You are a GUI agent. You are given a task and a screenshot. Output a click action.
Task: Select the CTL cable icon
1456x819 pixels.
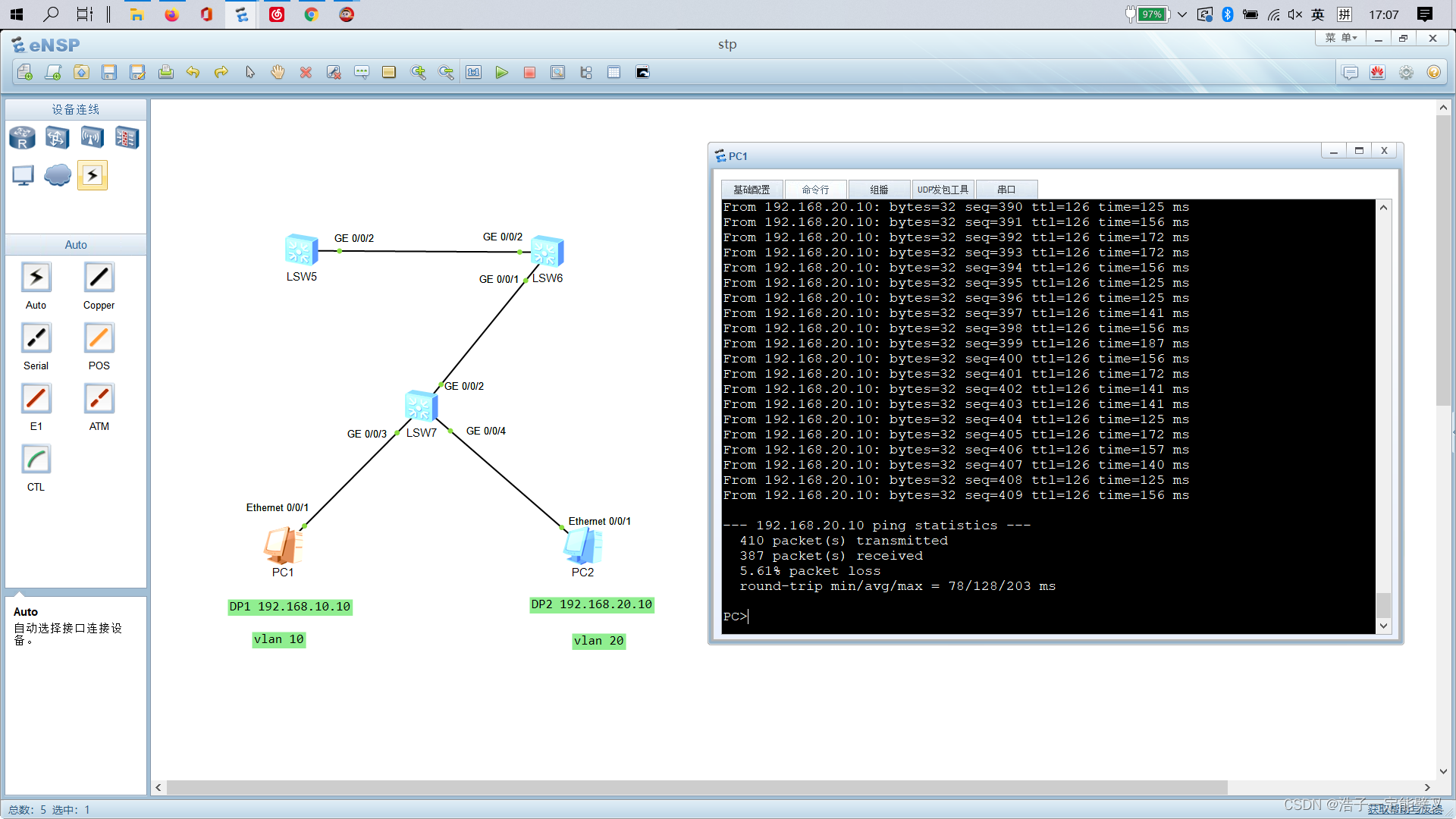(x=36, y=460)
